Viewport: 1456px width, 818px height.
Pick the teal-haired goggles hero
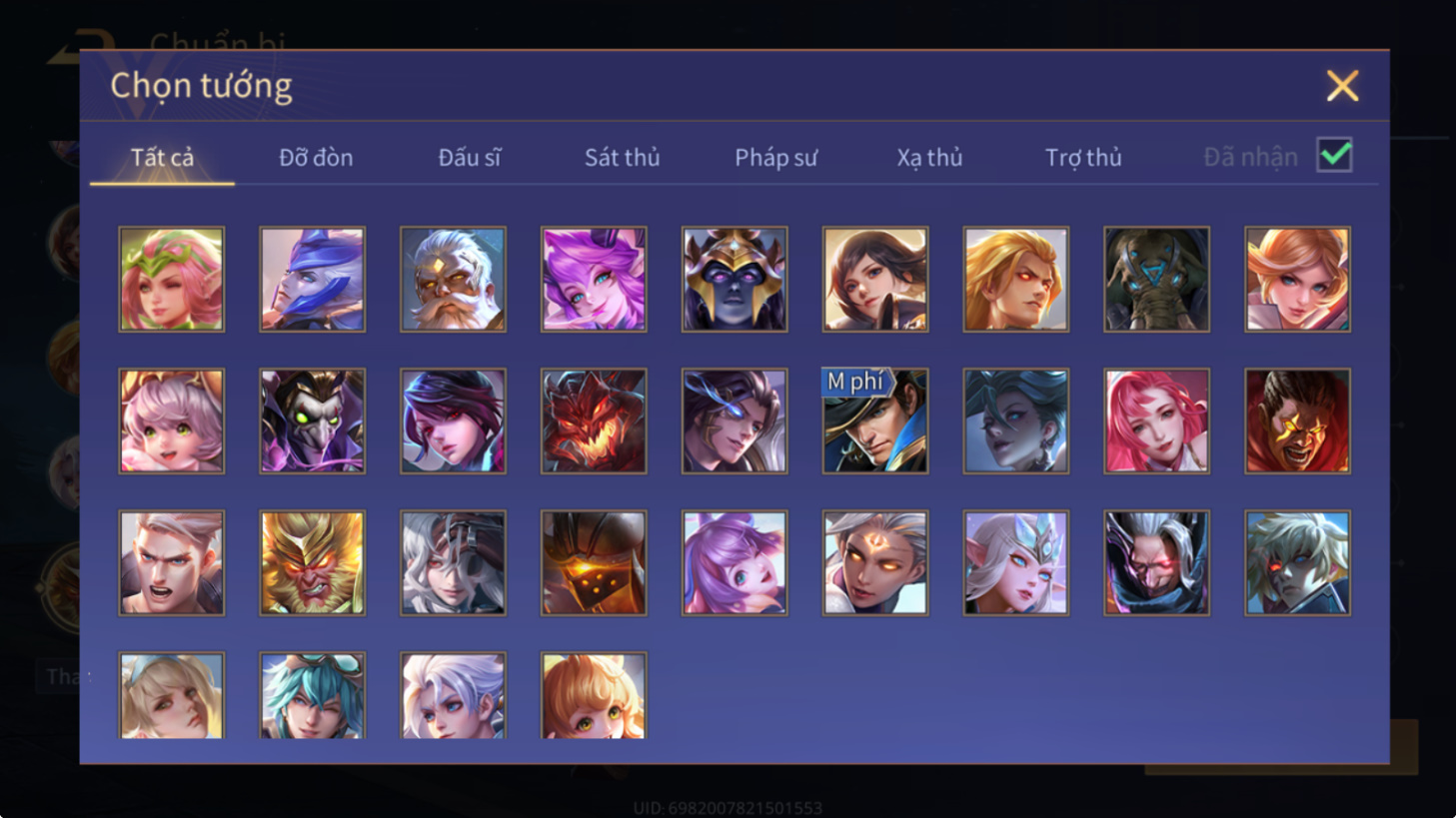point(312,695)
